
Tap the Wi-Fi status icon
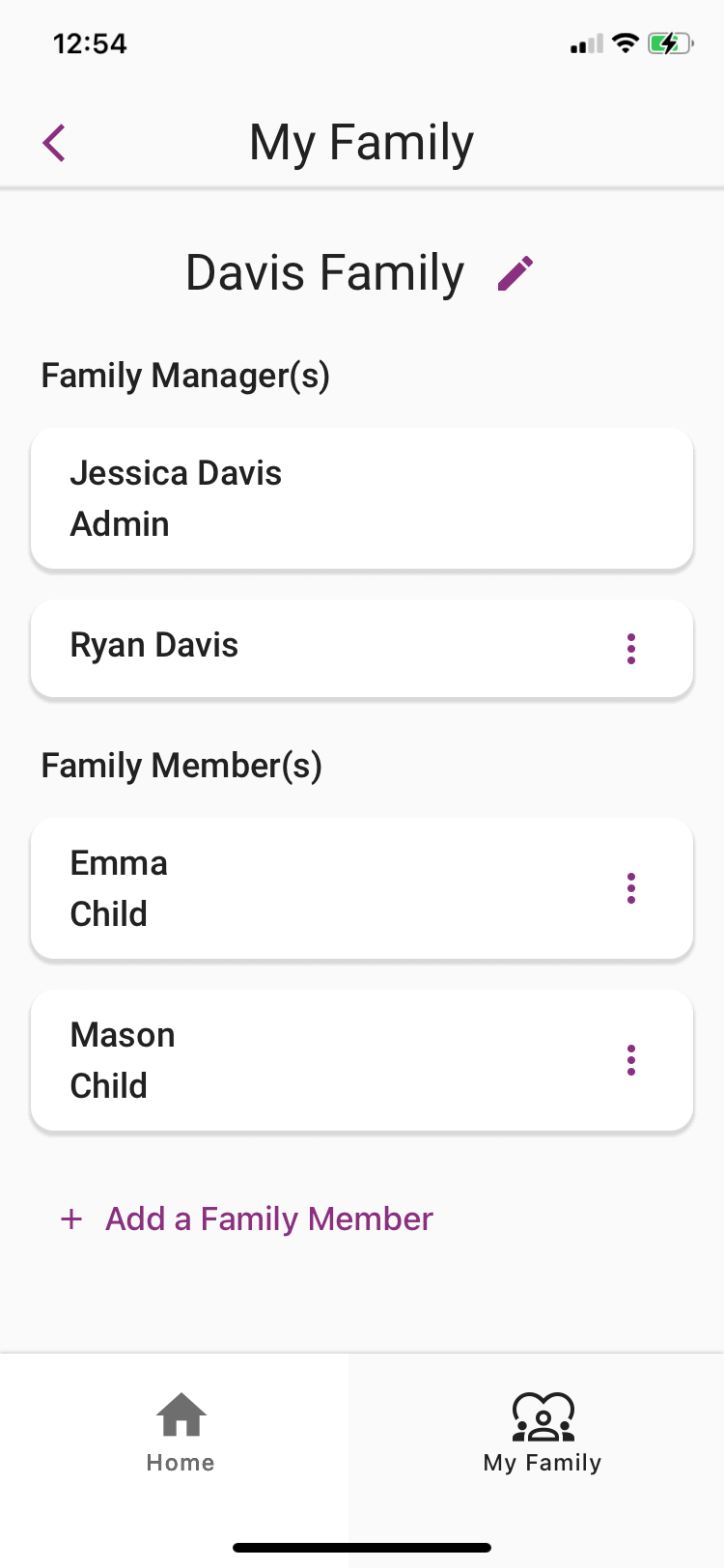(626, 43)
